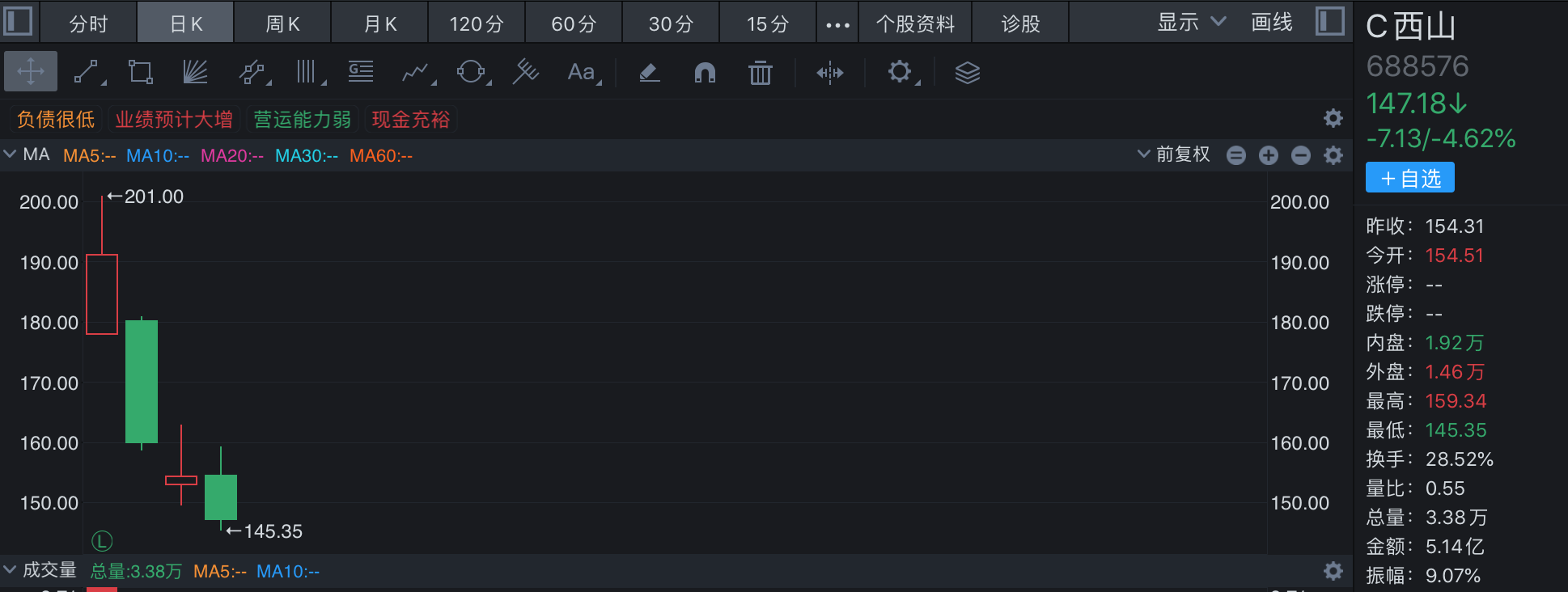Switch to the 周K tab
1568x592 pixels.
[282, 23]
